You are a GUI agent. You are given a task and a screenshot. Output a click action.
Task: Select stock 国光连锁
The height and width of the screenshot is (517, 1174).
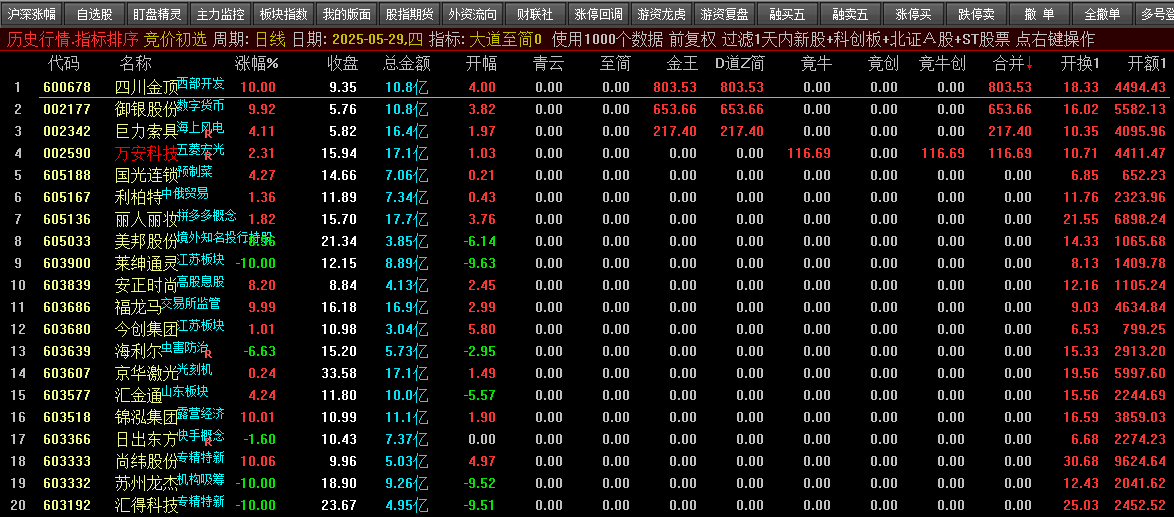click(x=147, y=176)
